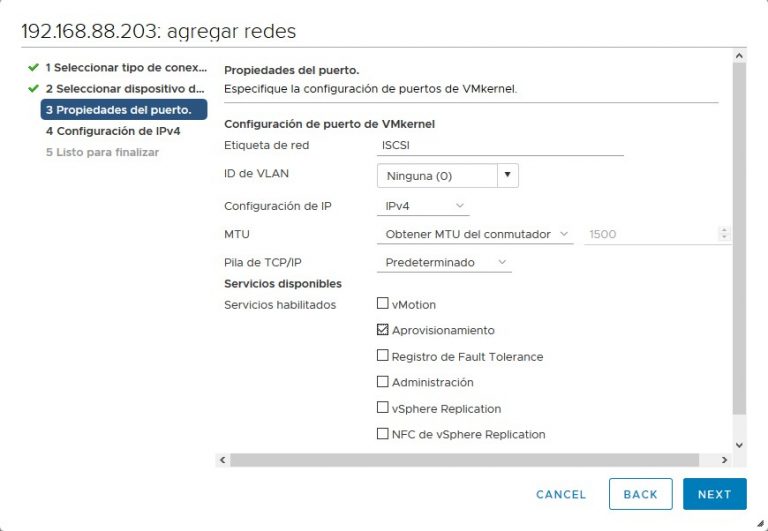Click horizontal scrollbar right arrow
The width and height of the screenshot is (768, 531).
(724, 460)
